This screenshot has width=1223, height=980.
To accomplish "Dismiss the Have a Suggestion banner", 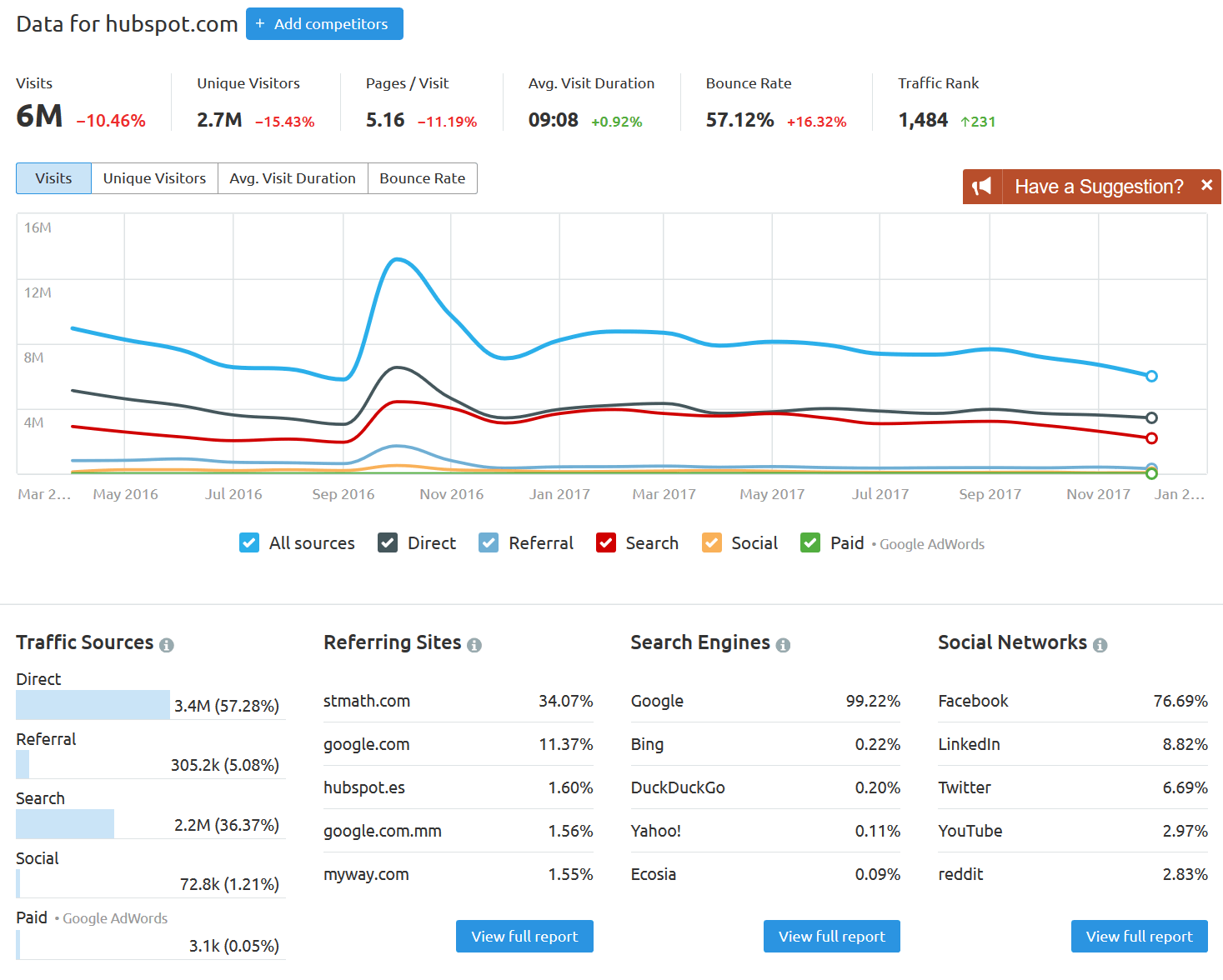I will click(x=1206, y=186).
